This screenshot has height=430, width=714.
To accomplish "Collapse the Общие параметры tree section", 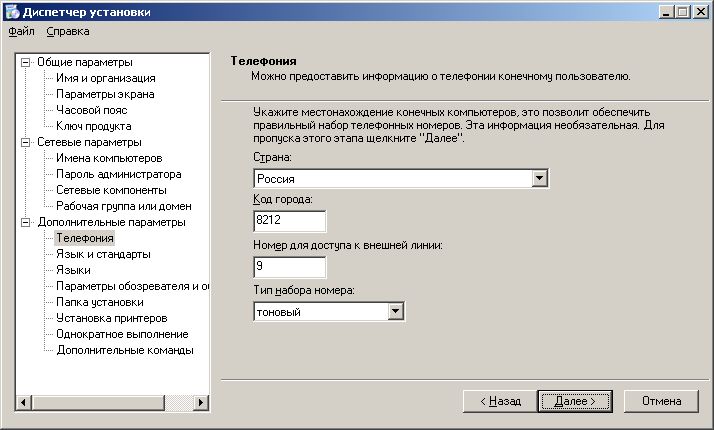I will [26, 62].
